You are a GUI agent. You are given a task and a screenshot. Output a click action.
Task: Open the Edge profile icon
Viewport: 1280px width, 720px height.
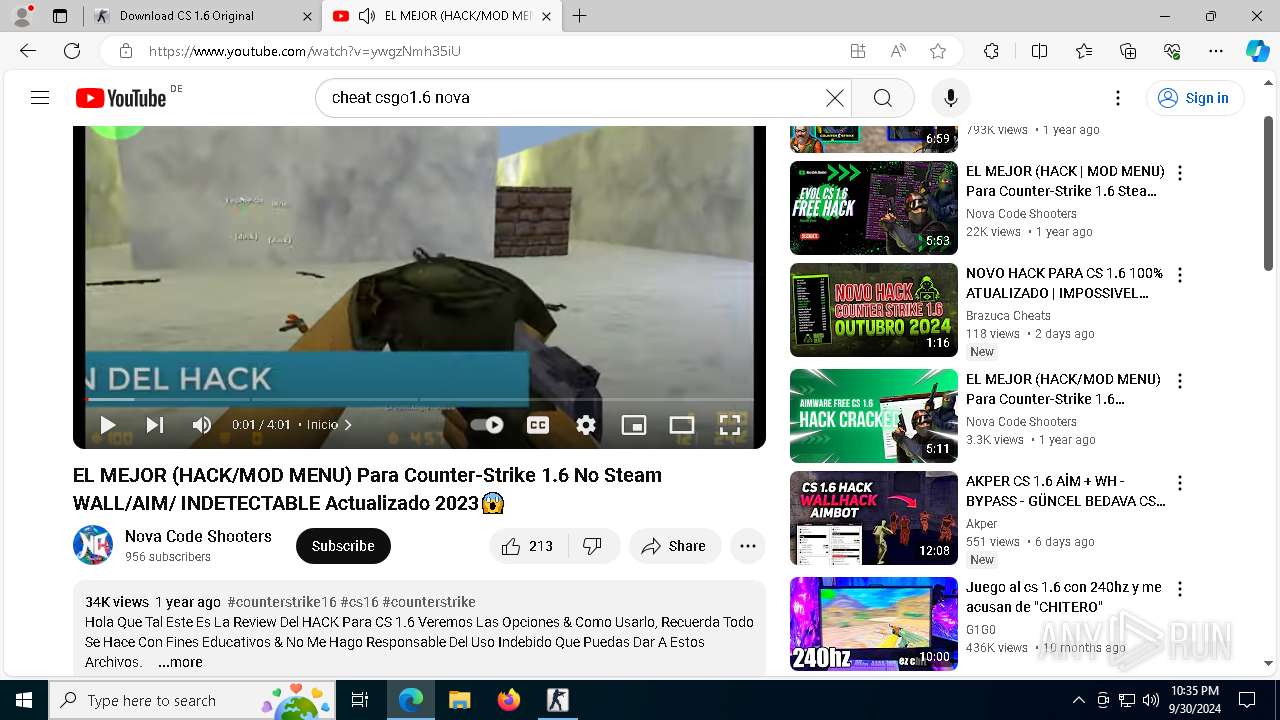point(22,16)
